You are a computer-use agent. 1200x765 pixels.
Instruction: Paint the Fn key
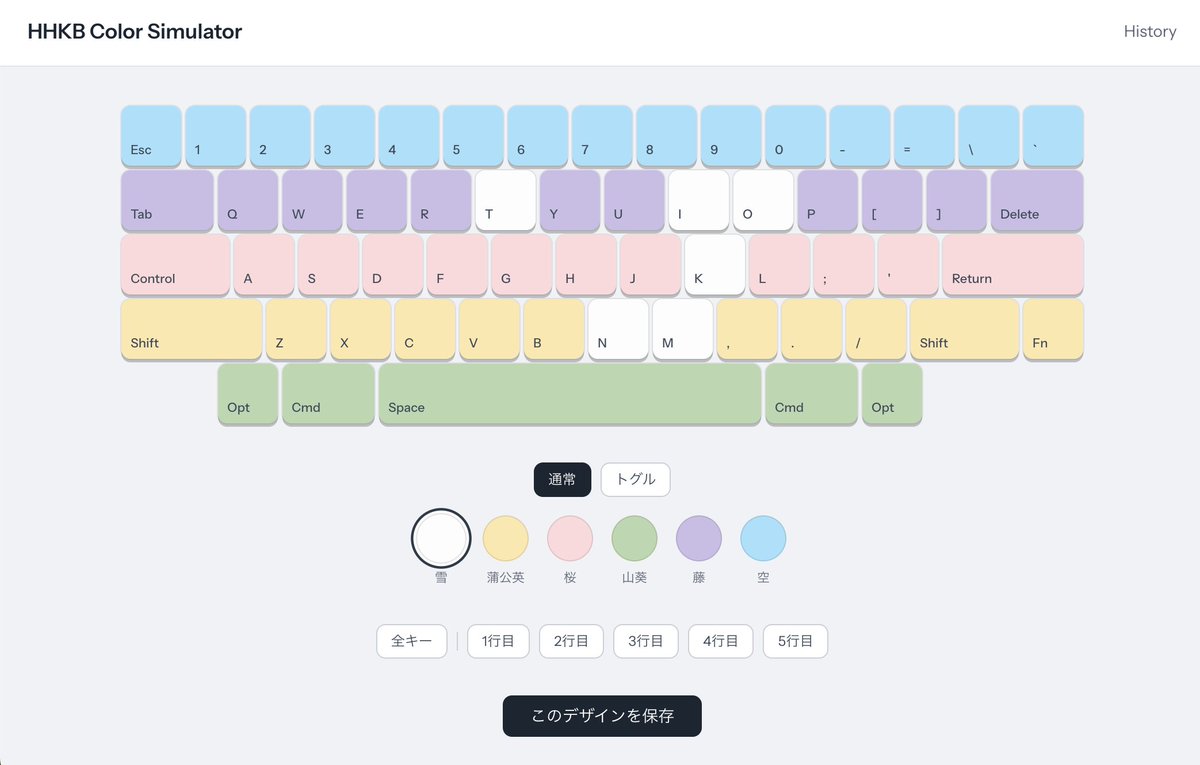point(1053,329)
